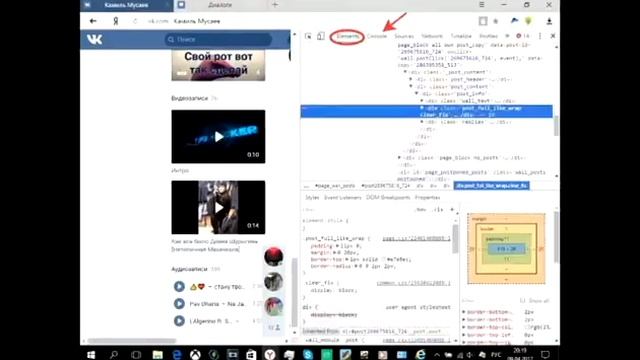Expand the wall_text div node
Image resolution: width=640 pixels, height=360 pixels.
(422, 101)
